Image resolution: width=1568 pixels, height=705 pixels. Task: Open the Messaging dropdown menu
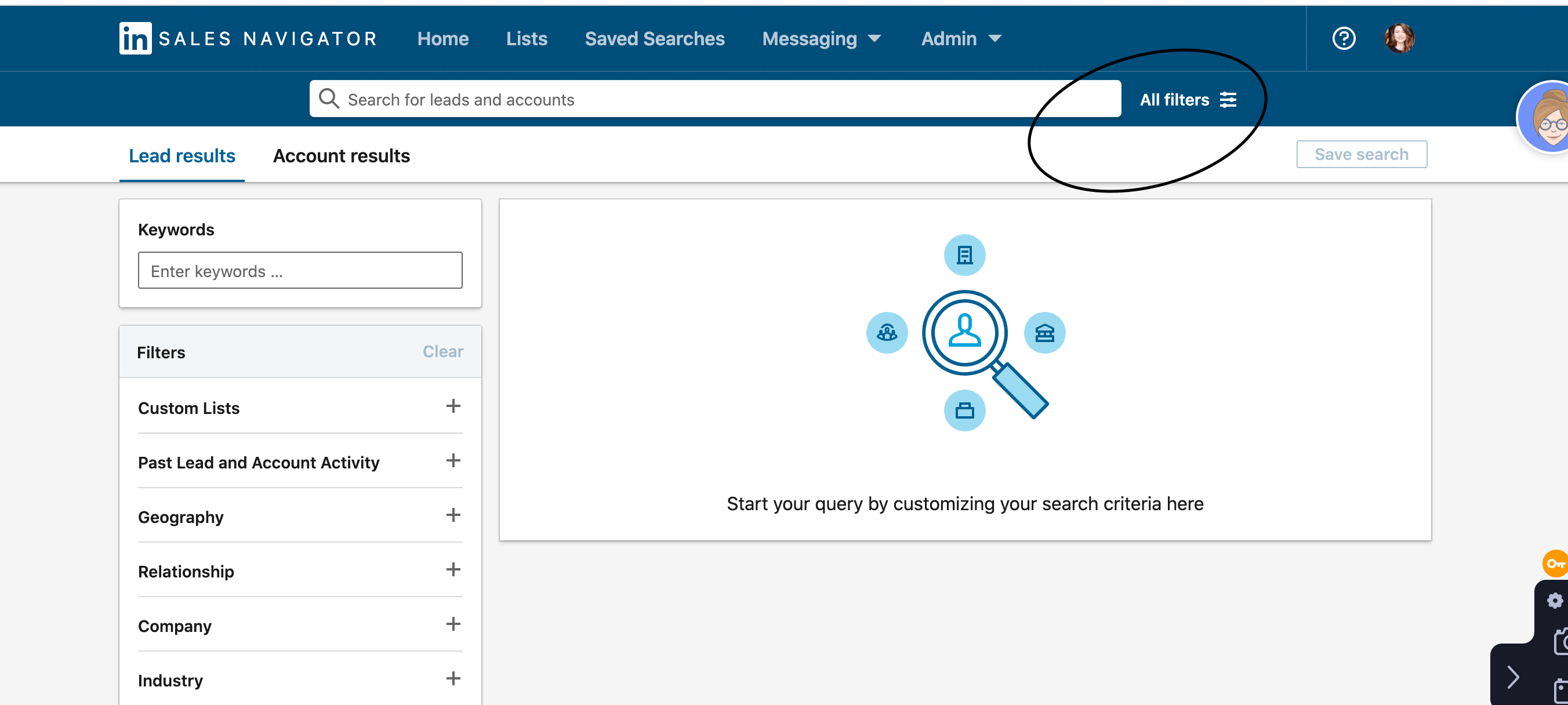(x=822, y=38)
